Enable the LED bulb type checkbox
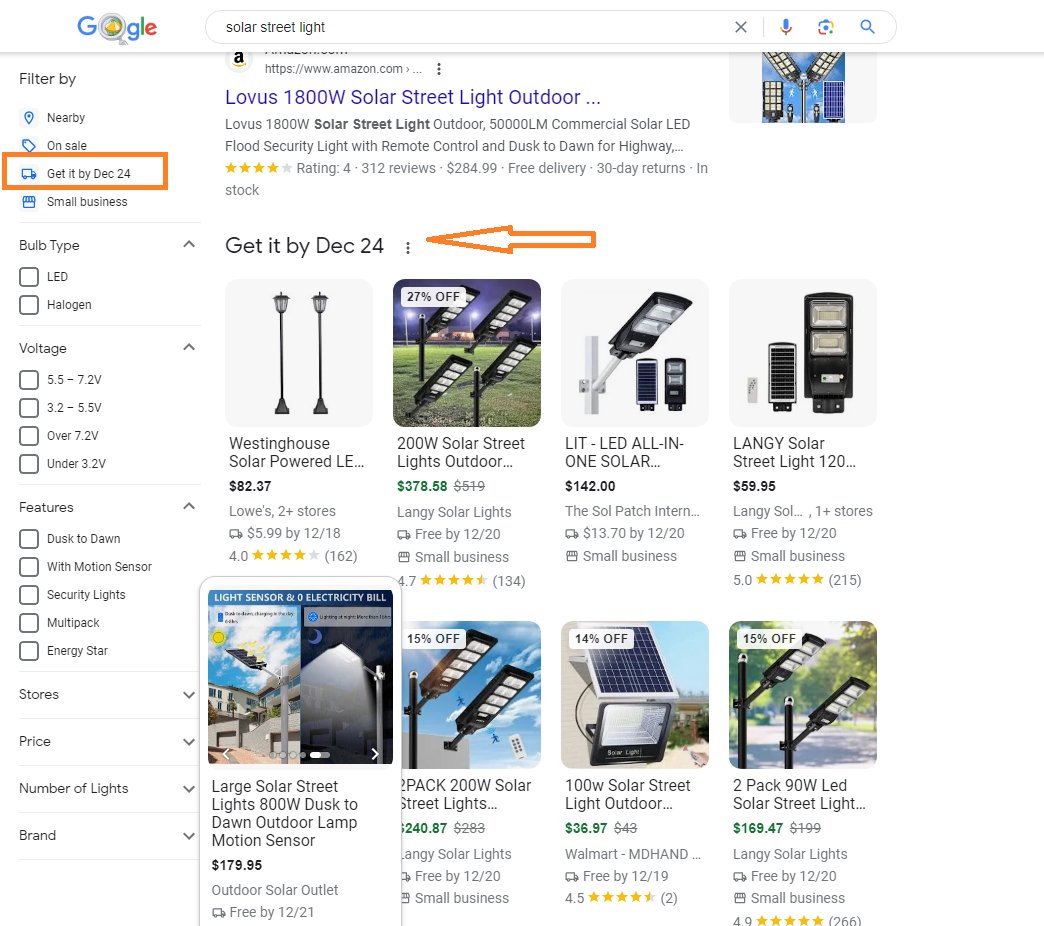This screenshot has height=926, width=1044. pyautogui.click(x=29, y=277)
